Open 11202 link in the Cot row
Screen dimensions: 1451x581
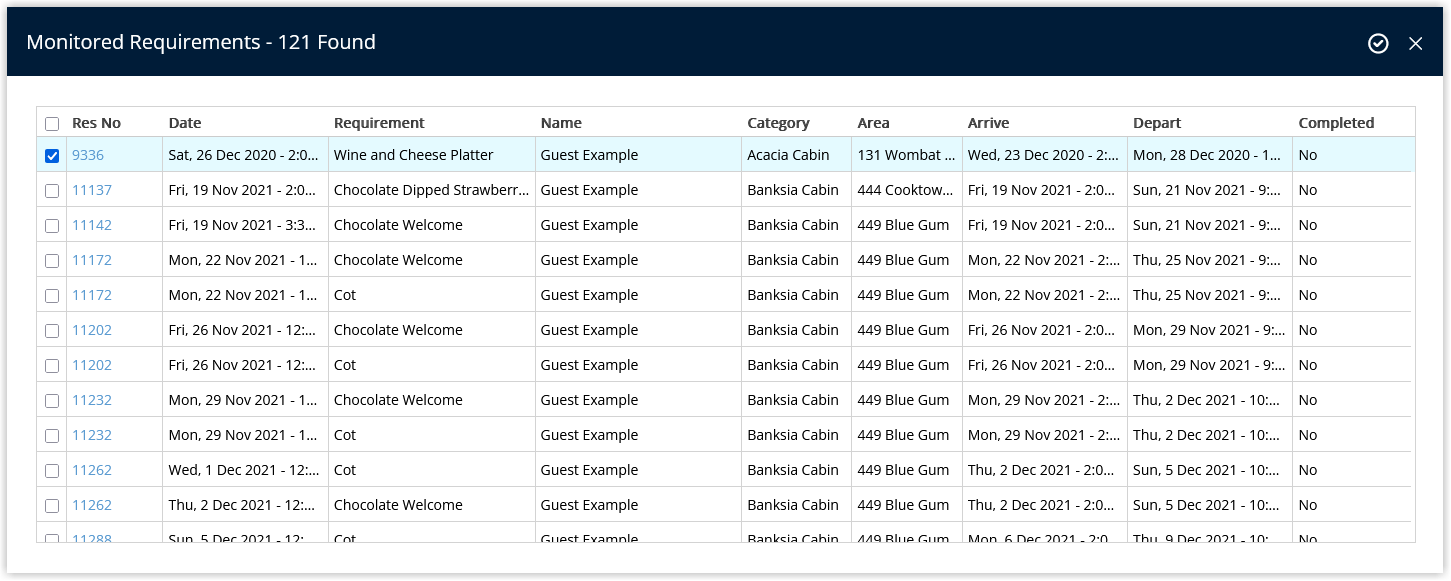[92, 365]
